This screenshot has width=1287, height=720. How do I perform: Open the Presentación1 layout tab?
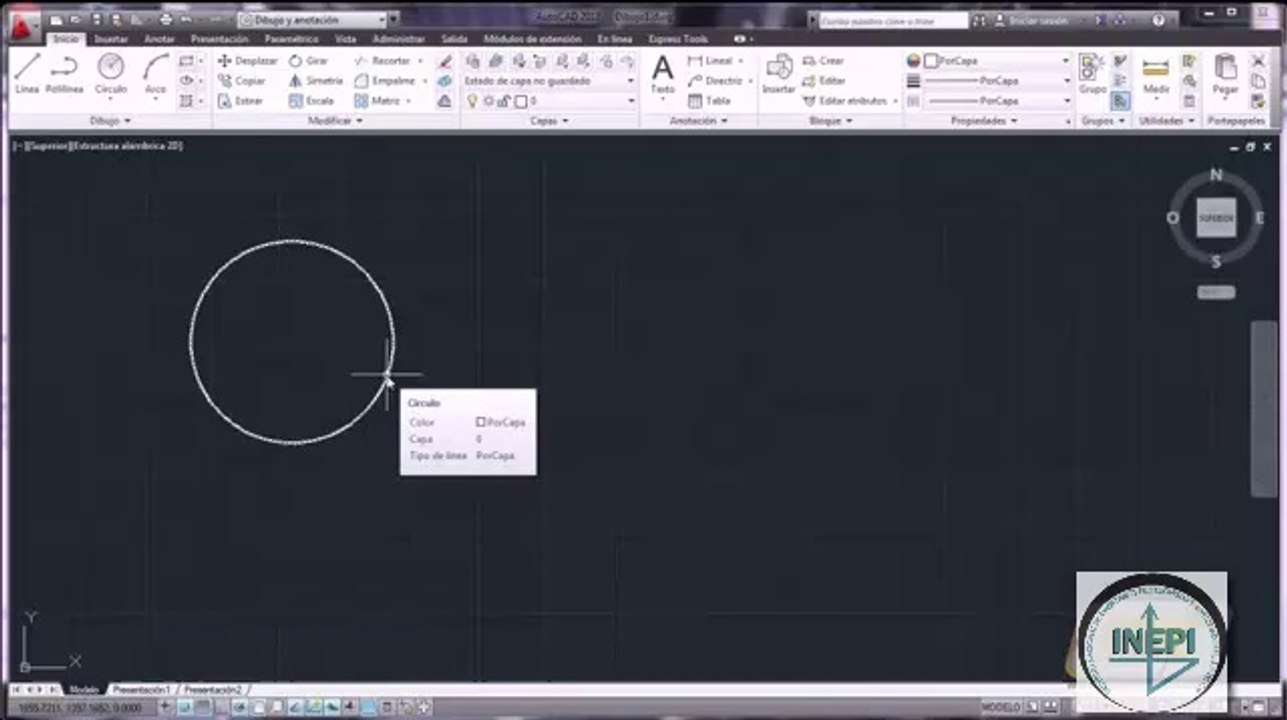141,690
